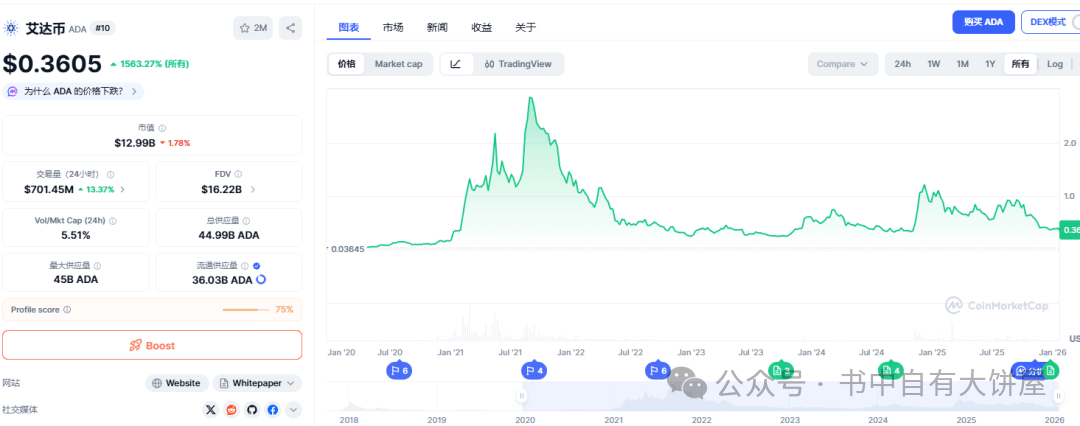Expand the 交易量 $701.45M detail chevron
Image resolution: width=1080 pixels, height=426 pixels.
click(123, 189)
